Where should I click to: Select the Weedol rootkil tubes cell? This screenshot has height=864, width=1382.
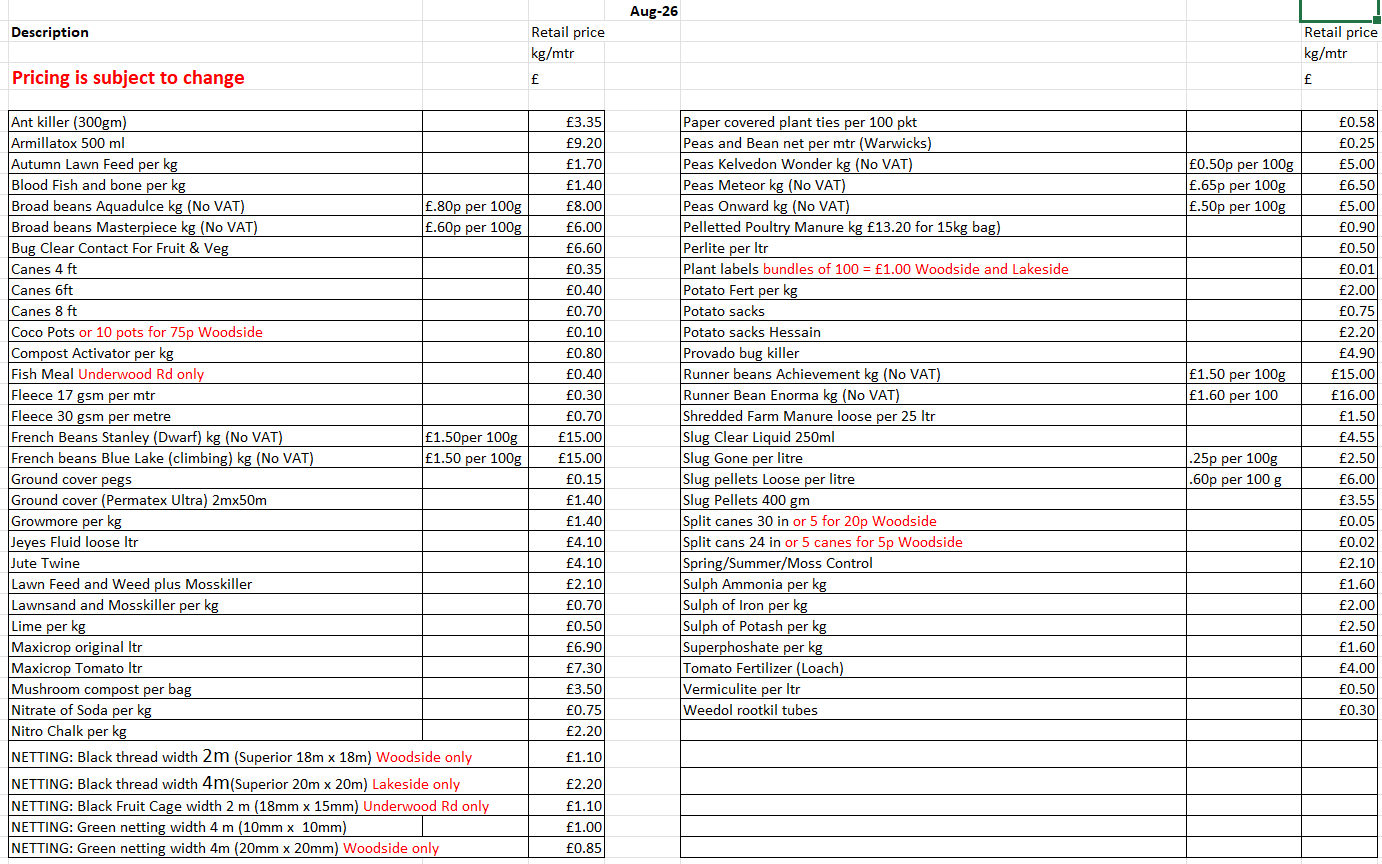pos(933,710)
